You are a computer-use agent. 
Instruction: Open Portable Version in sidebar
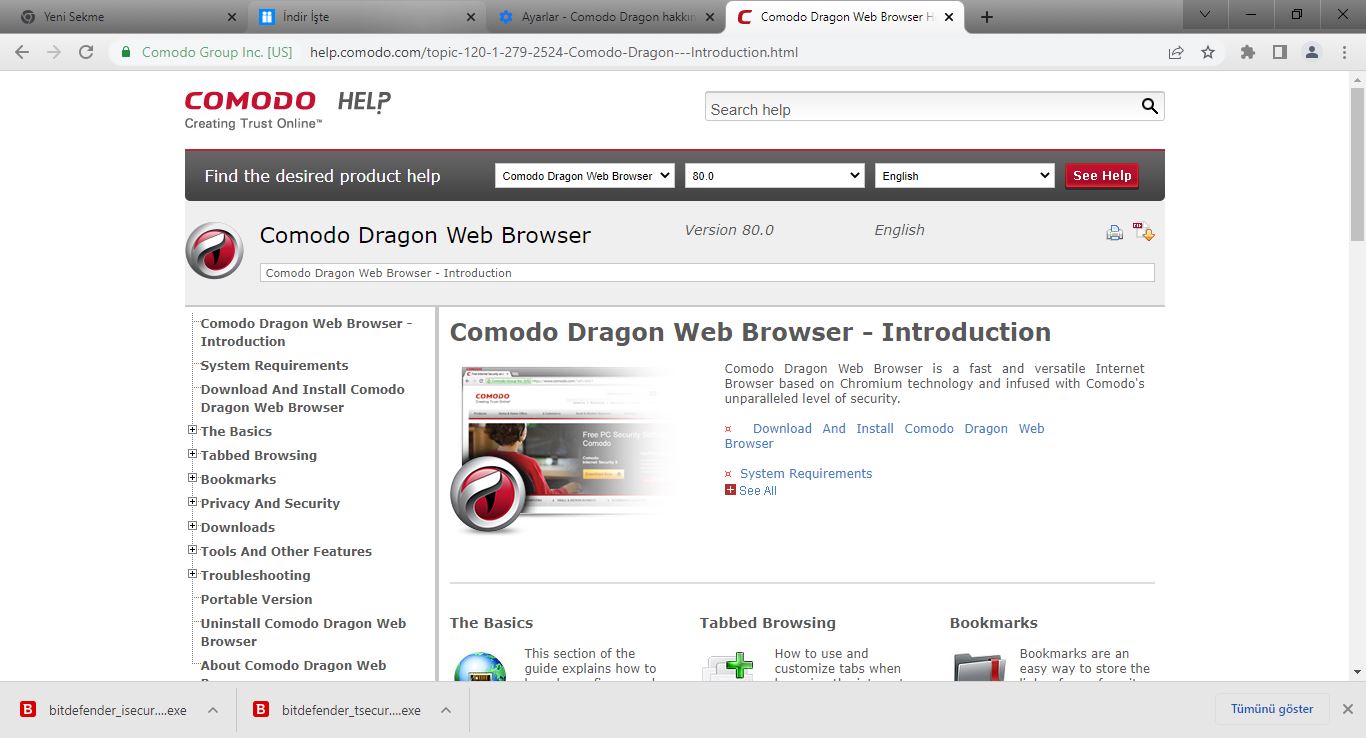(x=256, y=599)
